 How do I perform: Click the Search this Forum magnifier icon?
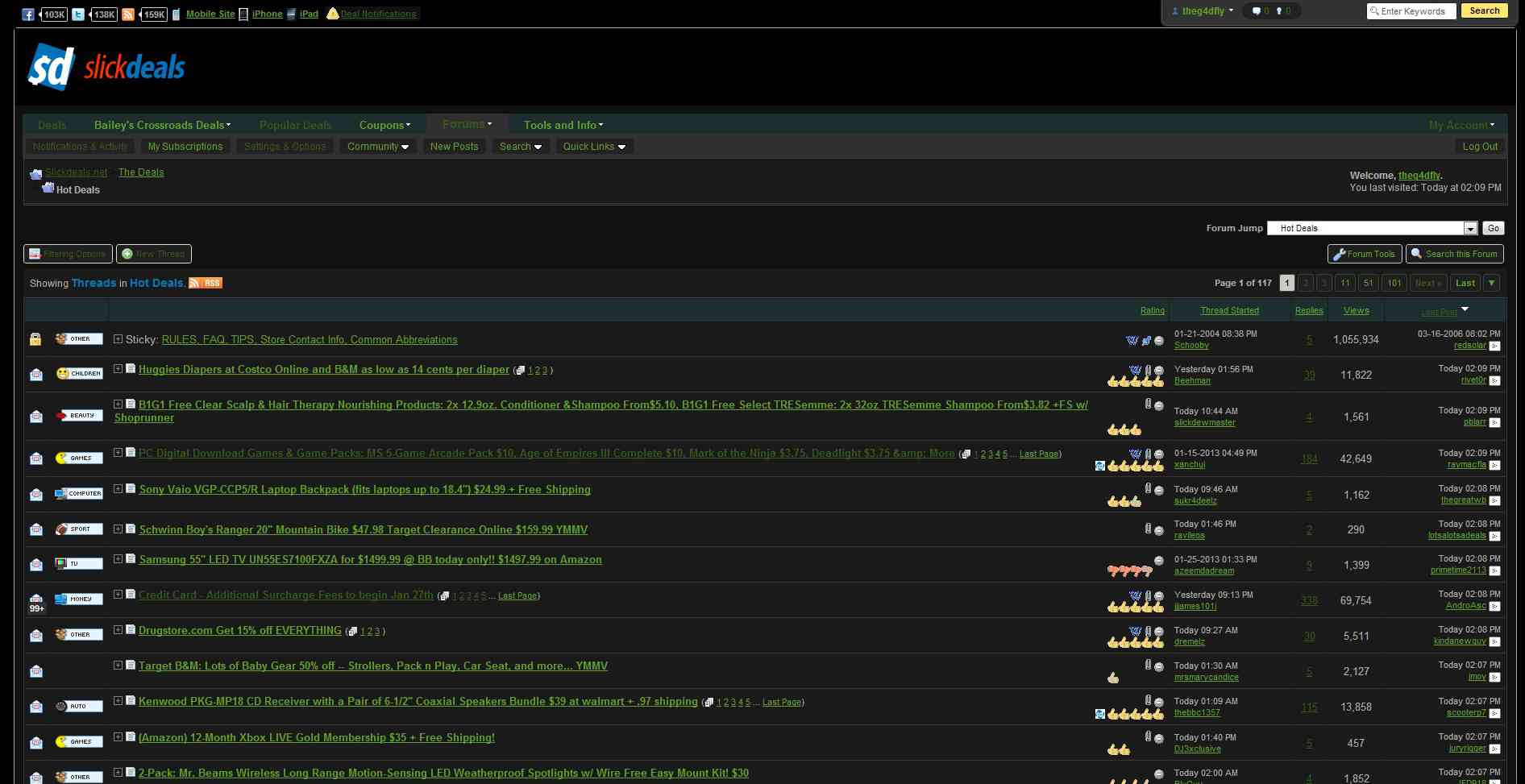click(1415, 253)
